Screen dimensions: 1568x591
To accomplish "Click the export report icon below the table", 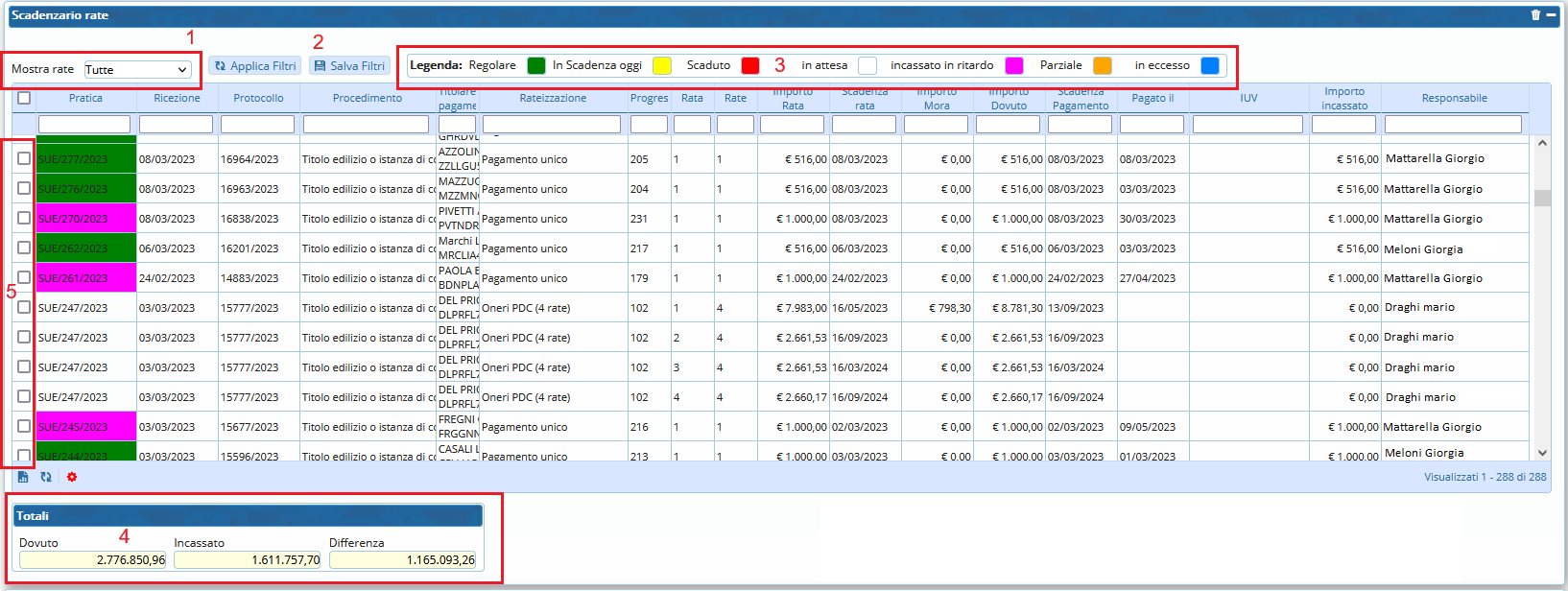I will click(x=23, y=477).
